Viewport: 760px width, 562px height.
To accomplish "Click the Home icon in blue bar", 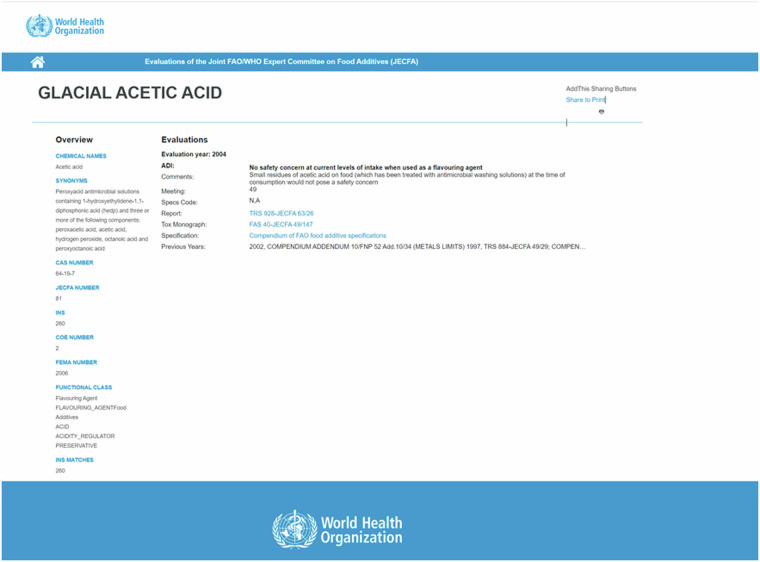I will (38, 62).
